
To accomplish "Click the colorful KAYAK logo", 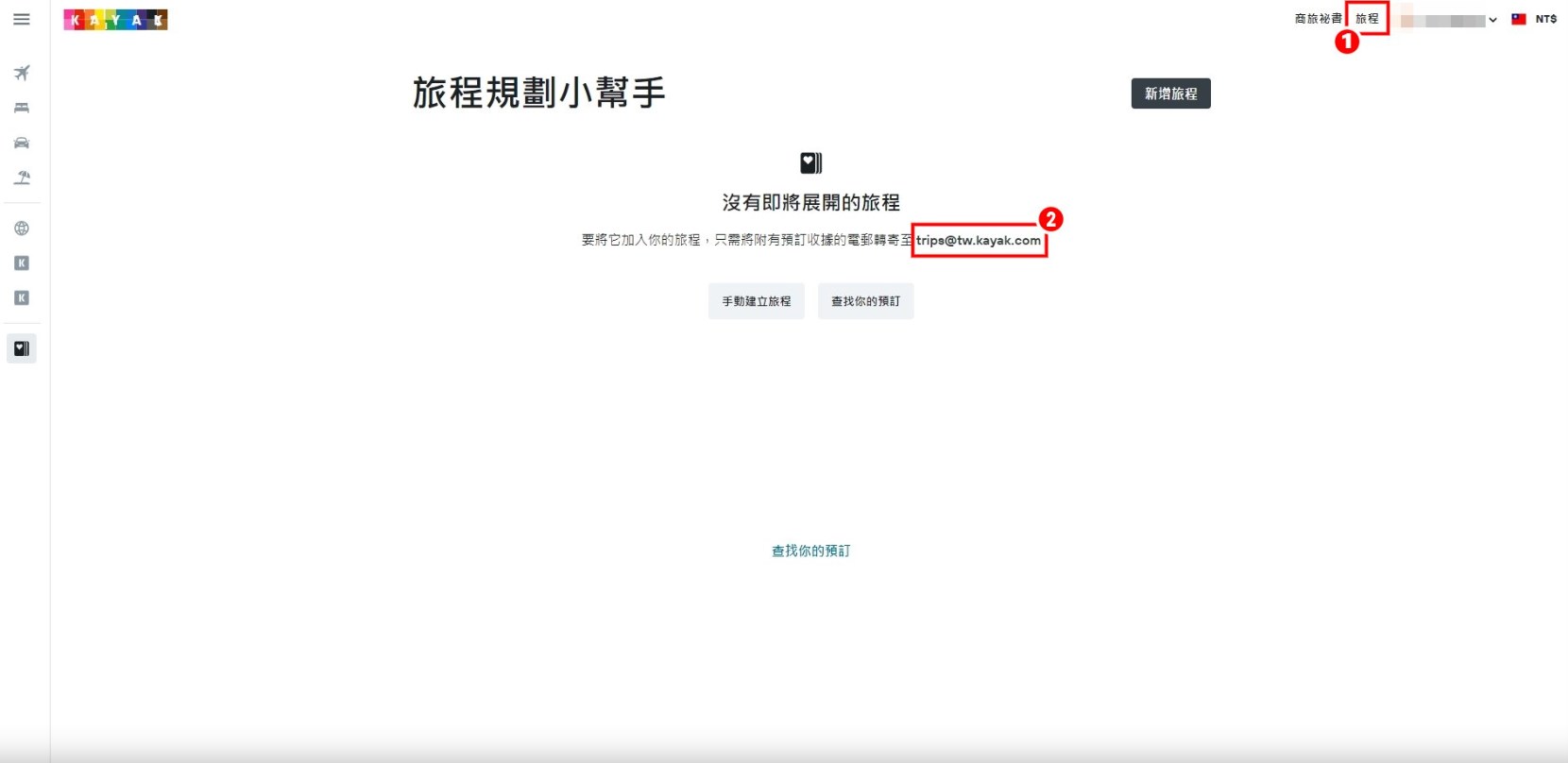I will coord(115,20).
